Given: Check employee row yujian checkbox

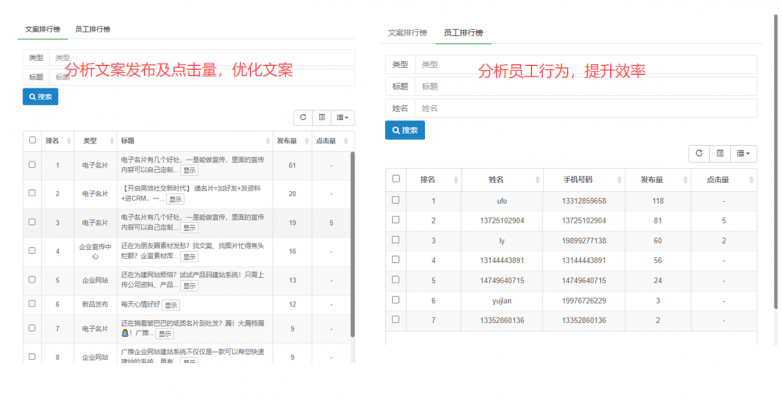Looking at the screenshot, I should click(396, 300).
